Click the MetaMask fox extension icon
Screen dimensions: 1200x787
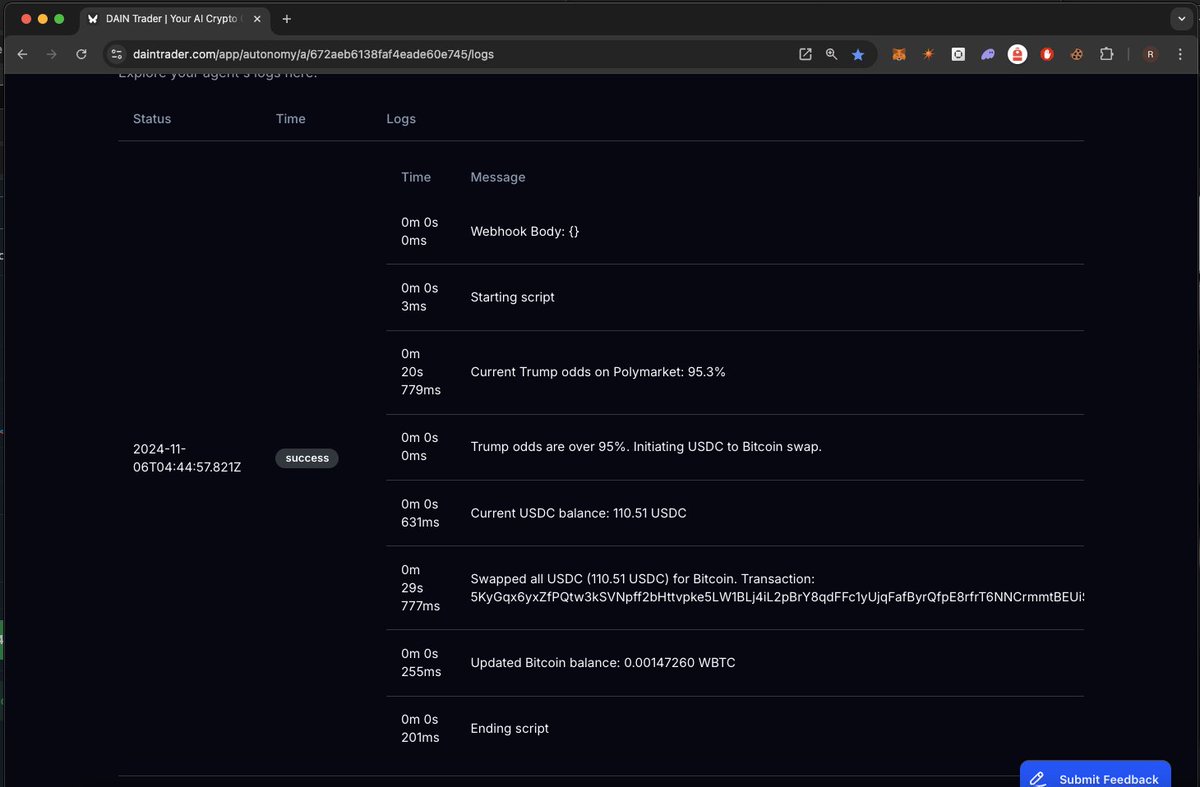click(x=899, y=54)
